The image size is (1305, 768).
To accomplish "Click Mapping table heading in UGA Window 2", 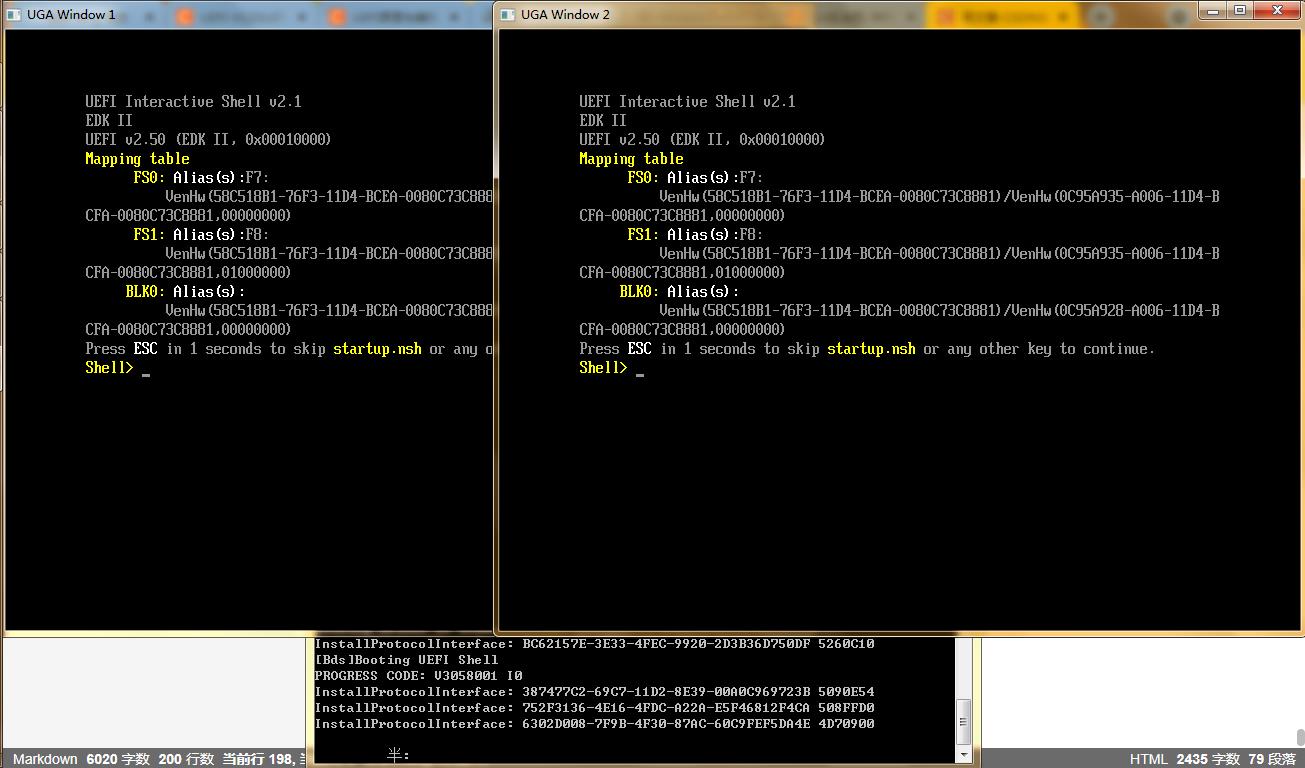I will [631, 159].
